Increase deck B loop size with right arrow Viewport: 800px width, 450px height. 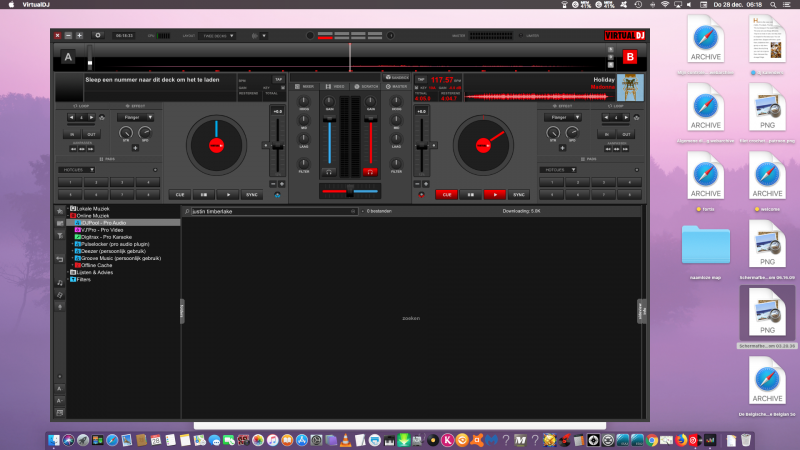pos(626,117)
